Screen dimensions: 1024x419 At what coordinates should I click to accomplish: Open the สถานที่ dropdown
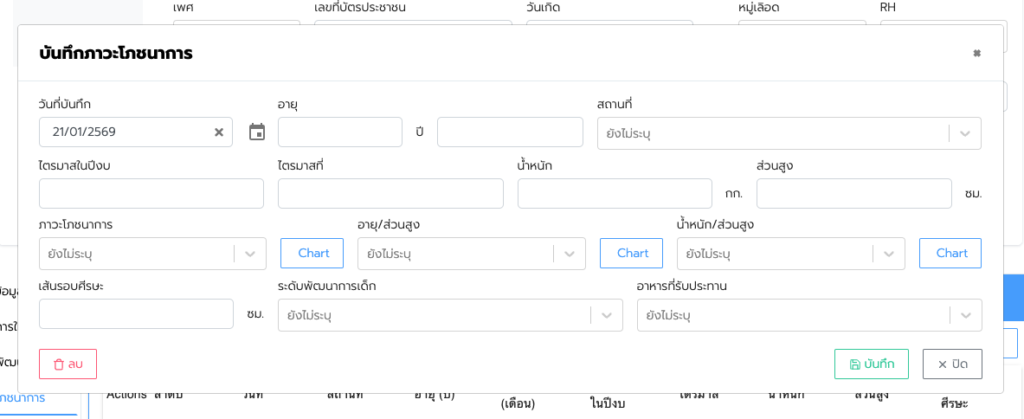(x=788, y=133)
